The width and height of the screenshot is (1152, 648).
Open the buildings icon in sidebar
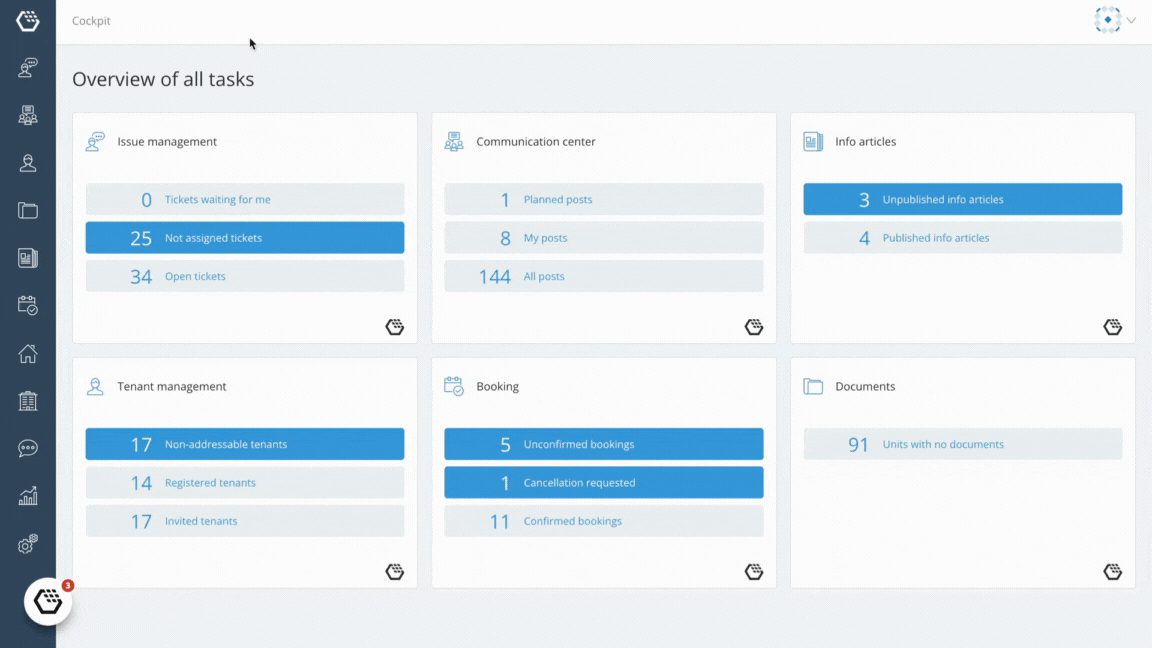[28, 401]
